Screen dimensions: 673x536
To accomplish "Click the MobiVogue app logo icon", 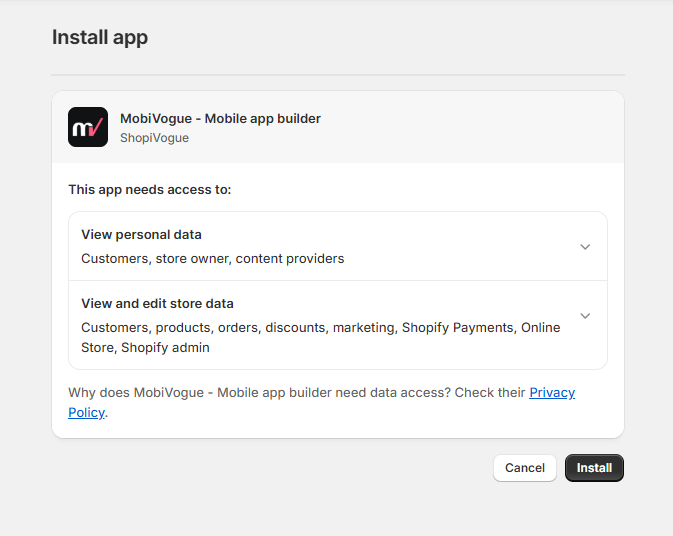I will tap(88, 127).
